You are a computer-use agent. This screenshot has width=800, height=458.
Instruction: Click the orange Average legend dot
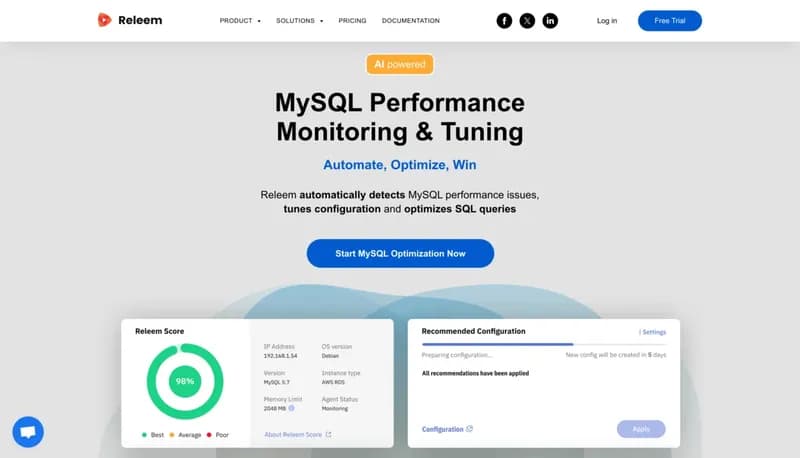tap(172, 435)
